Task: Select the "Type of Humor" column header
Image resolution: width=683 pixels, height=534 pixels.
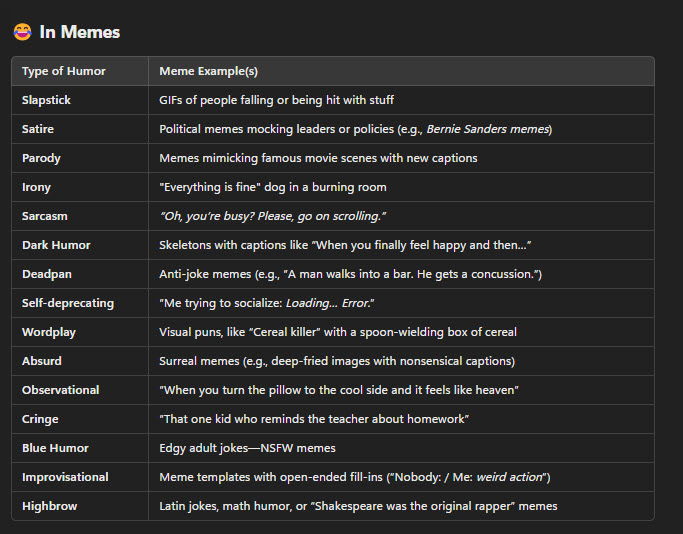Action: click(63, 71)
